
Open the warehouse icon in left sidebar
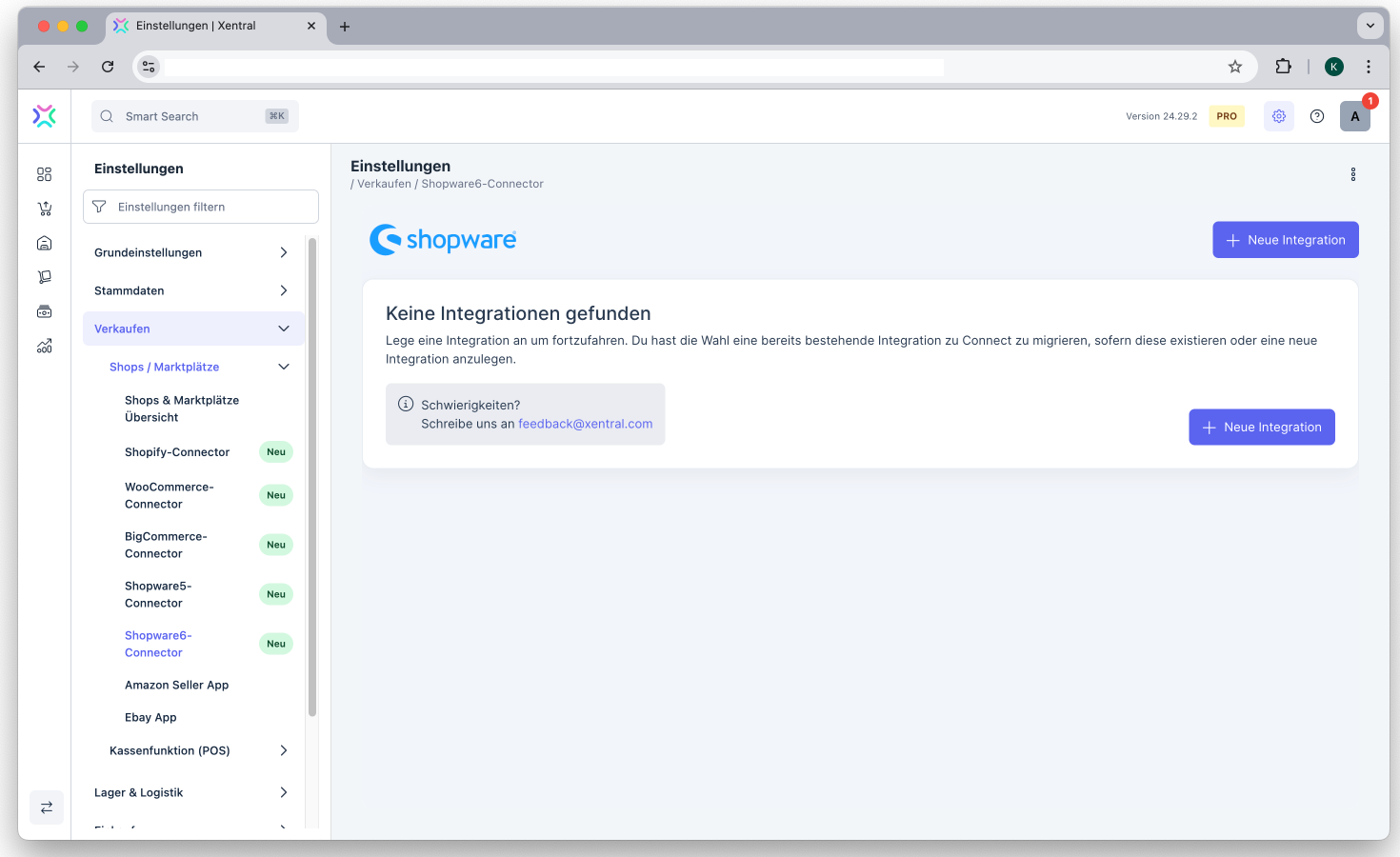44,243
